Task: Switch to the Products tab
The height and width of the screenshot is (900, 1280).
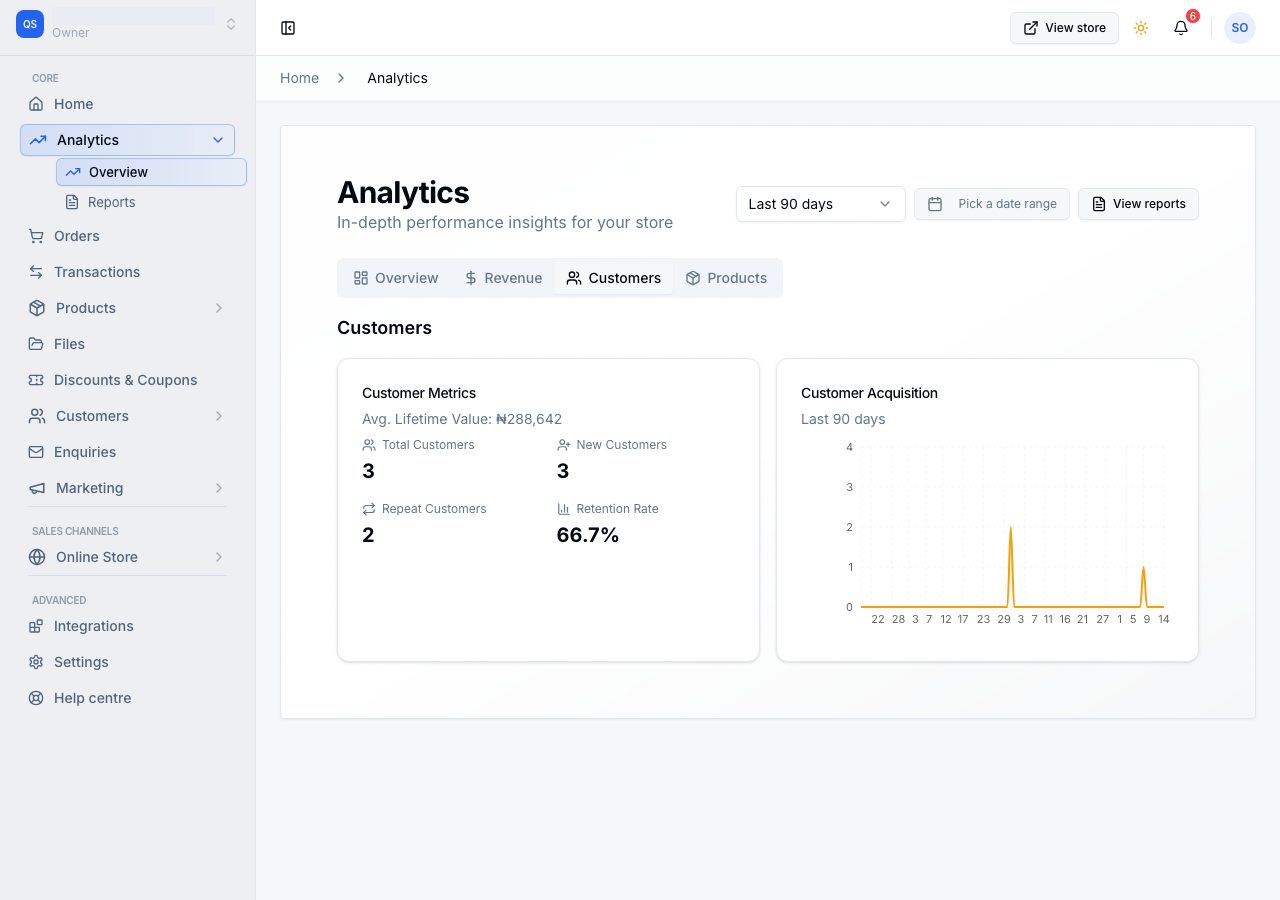Action: [x=726, y=278]
